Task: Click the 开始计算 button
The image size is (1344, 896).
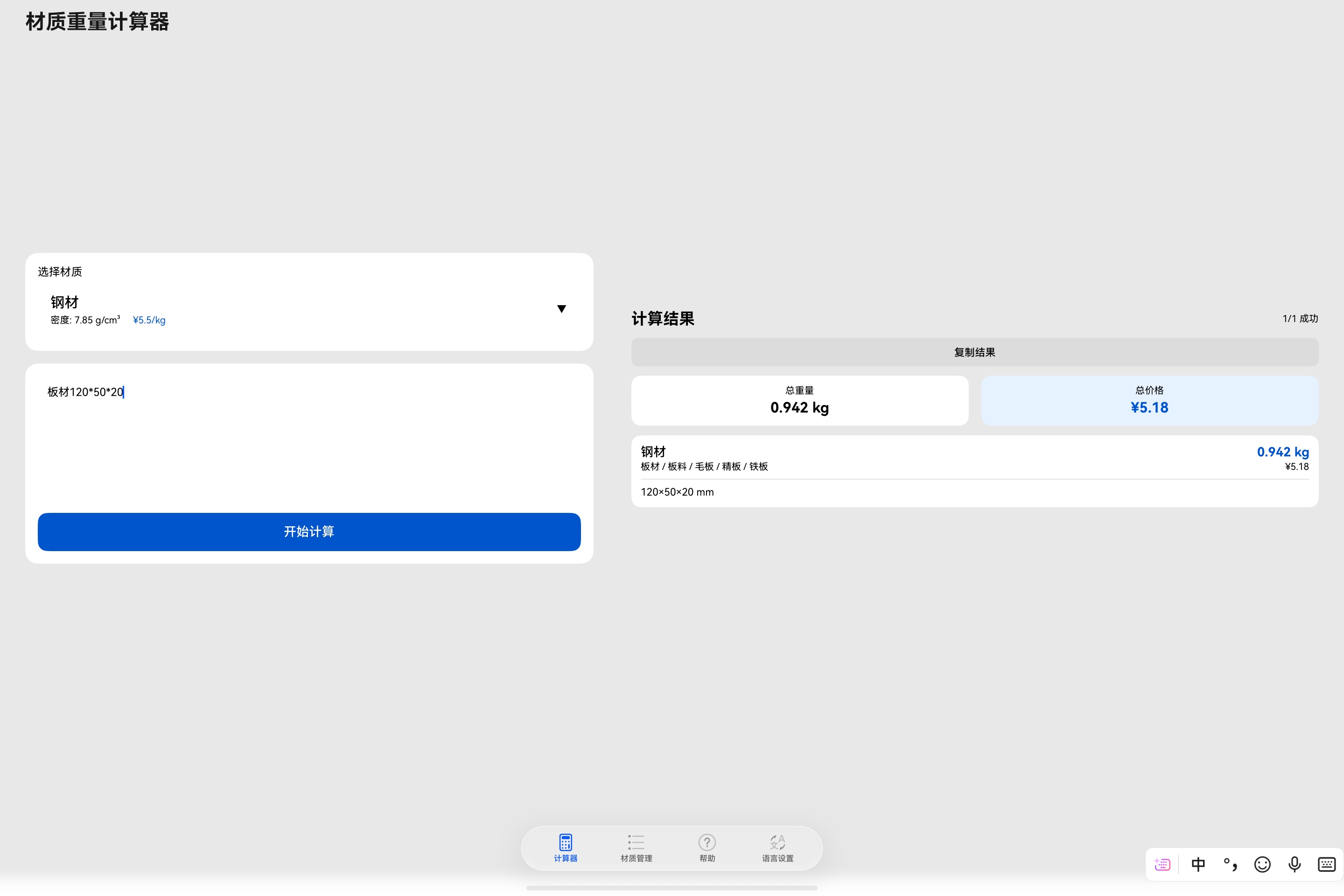Action: click(x=309, y=532)
